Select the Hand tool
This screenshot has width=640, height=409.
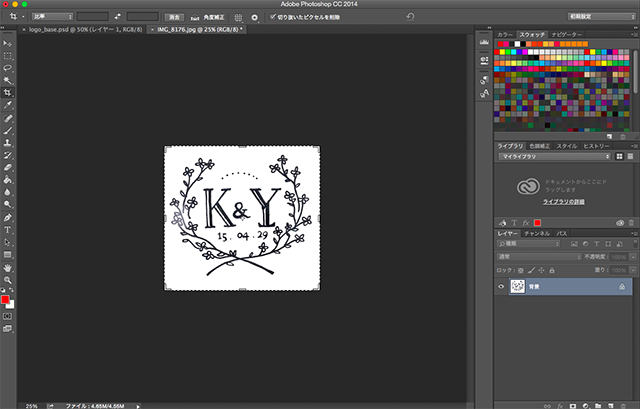click(7, 268)
